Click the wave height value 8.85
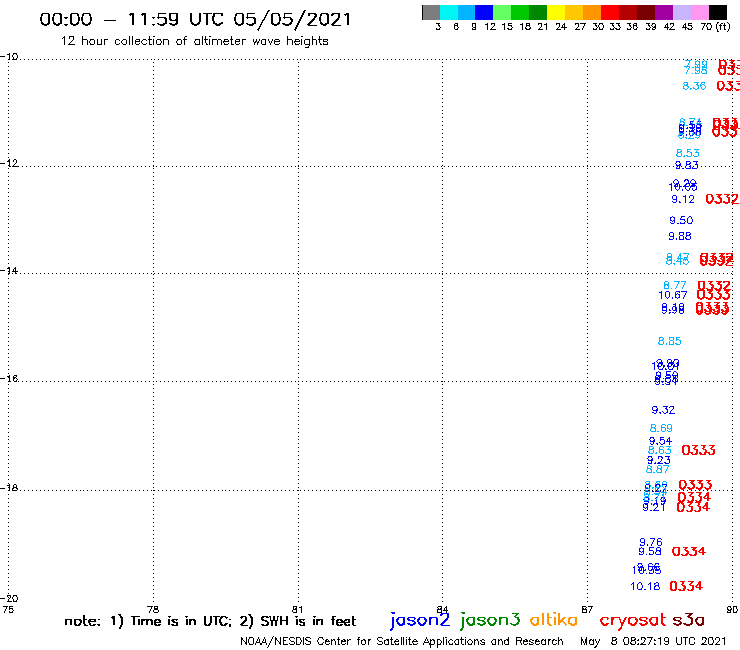This screenshot has width=740, height=650. point(670,341)
